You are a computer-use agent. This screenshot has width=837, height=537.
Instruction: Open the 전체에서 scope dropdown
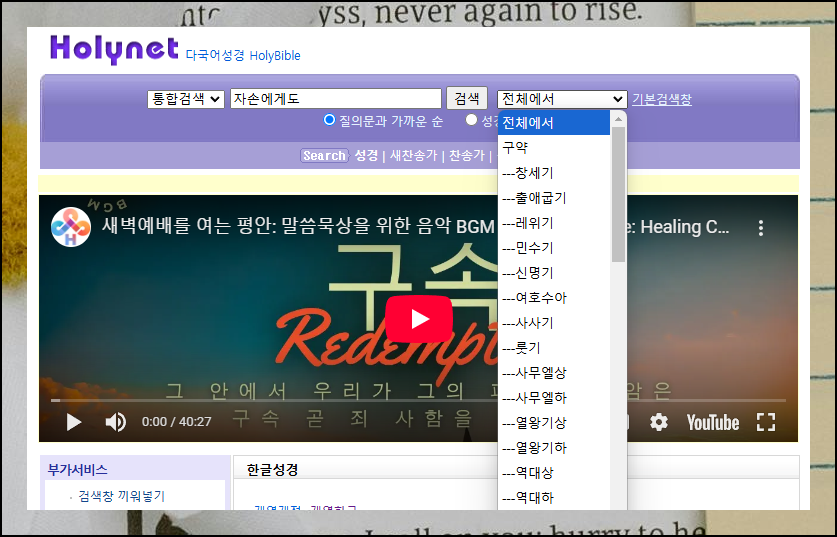pyautogui.click(x=562, y=99)
